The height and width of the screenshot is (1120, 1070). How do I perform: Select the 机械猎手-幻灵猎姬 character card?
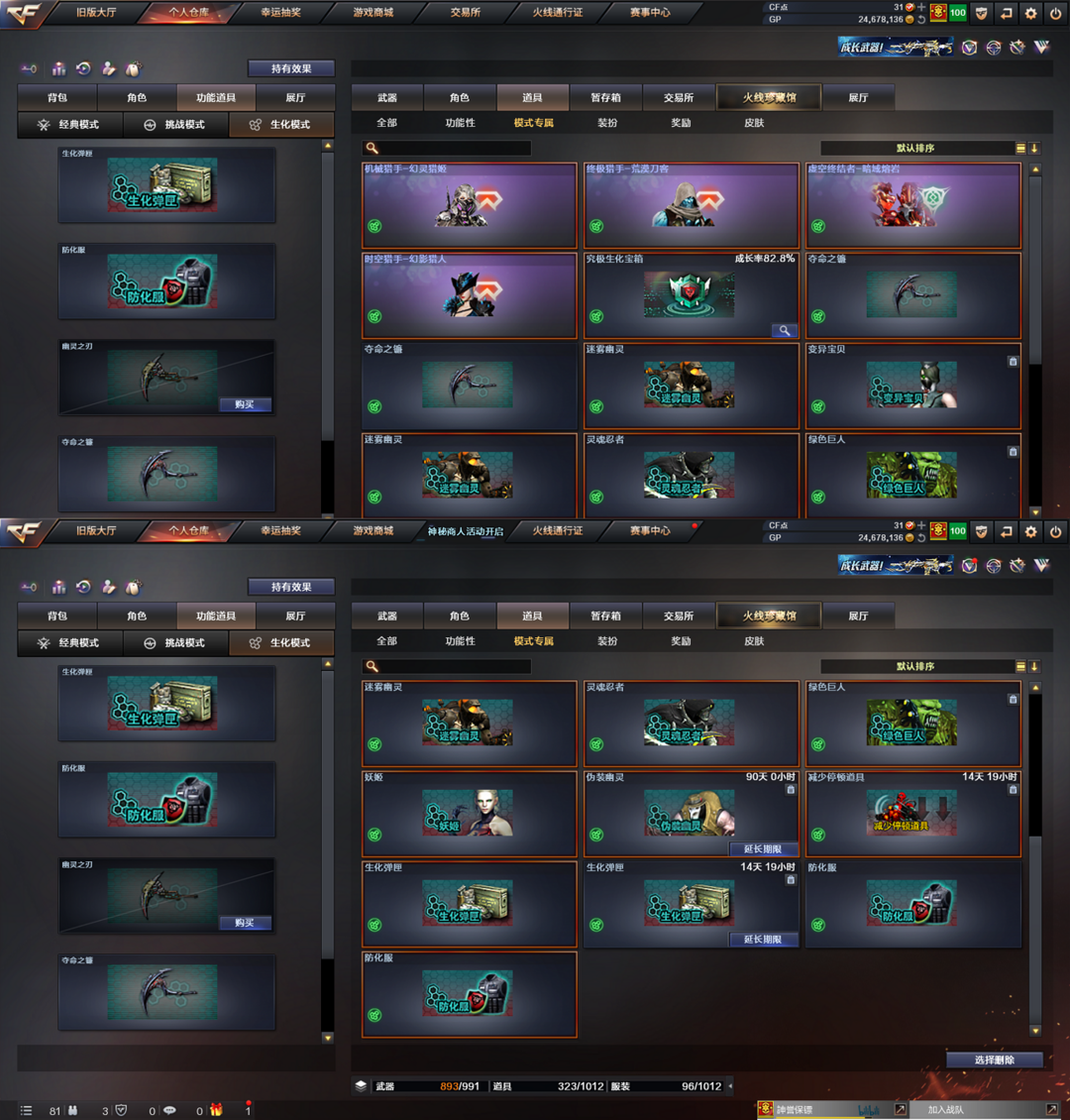click(x=469, y=205)
